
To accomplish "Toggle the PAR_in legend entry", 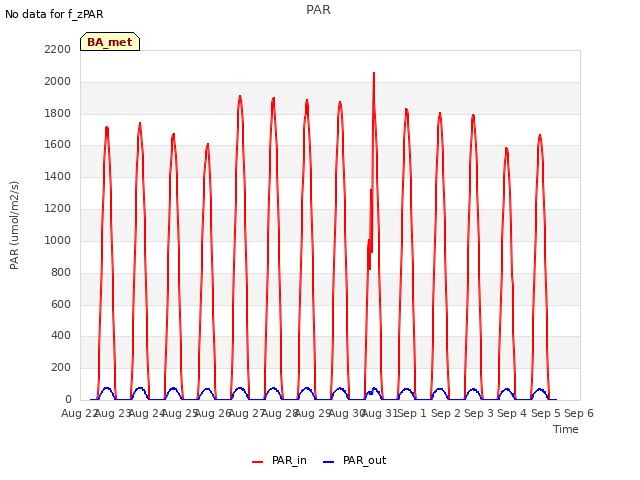I will [279, 460].
